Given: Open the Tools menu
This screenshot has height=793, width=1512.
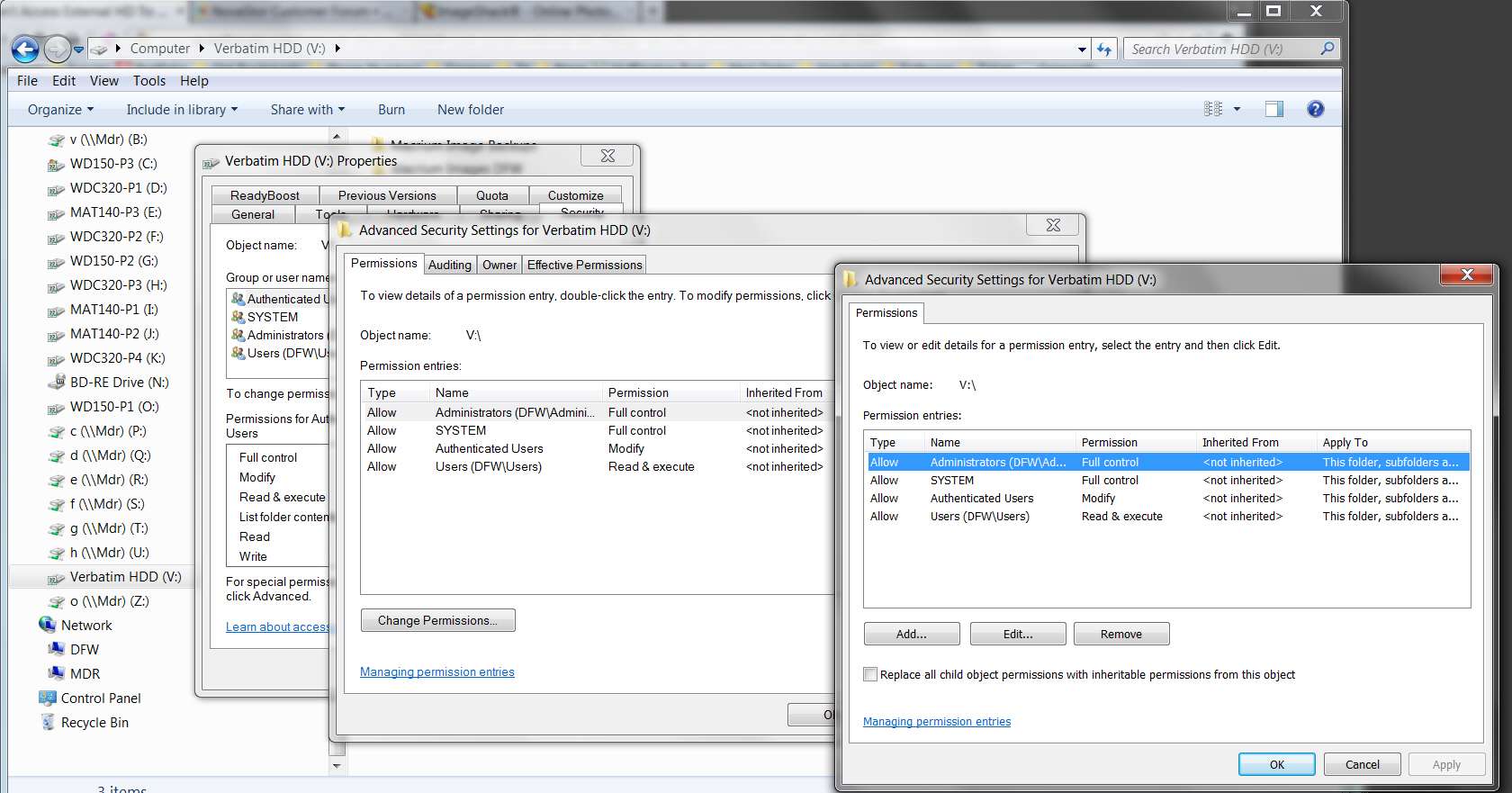Looking at the screenshot, I should (x=149, y=80).
